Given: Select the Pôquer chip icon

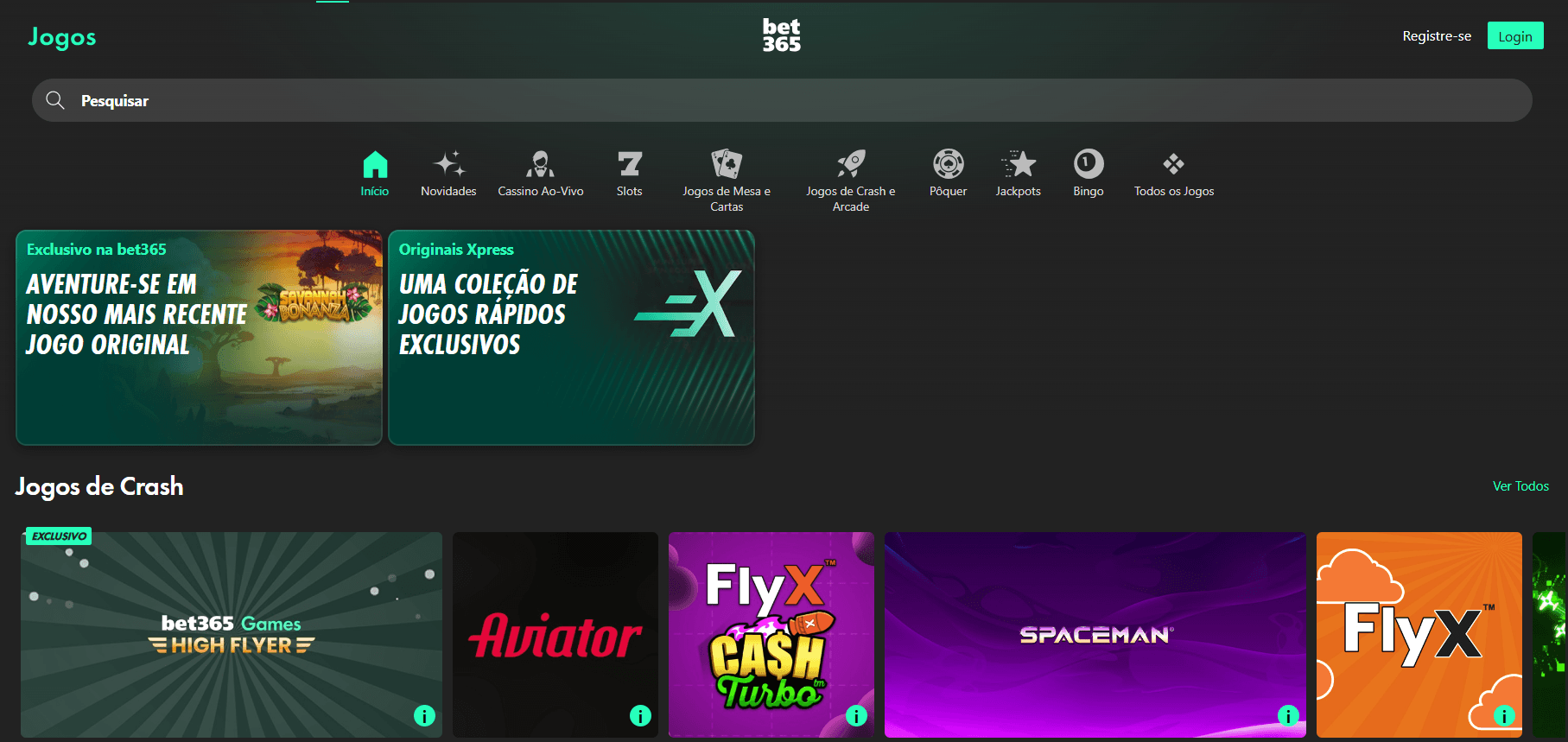Looking at the screenshot, I should tap(949, 163).
